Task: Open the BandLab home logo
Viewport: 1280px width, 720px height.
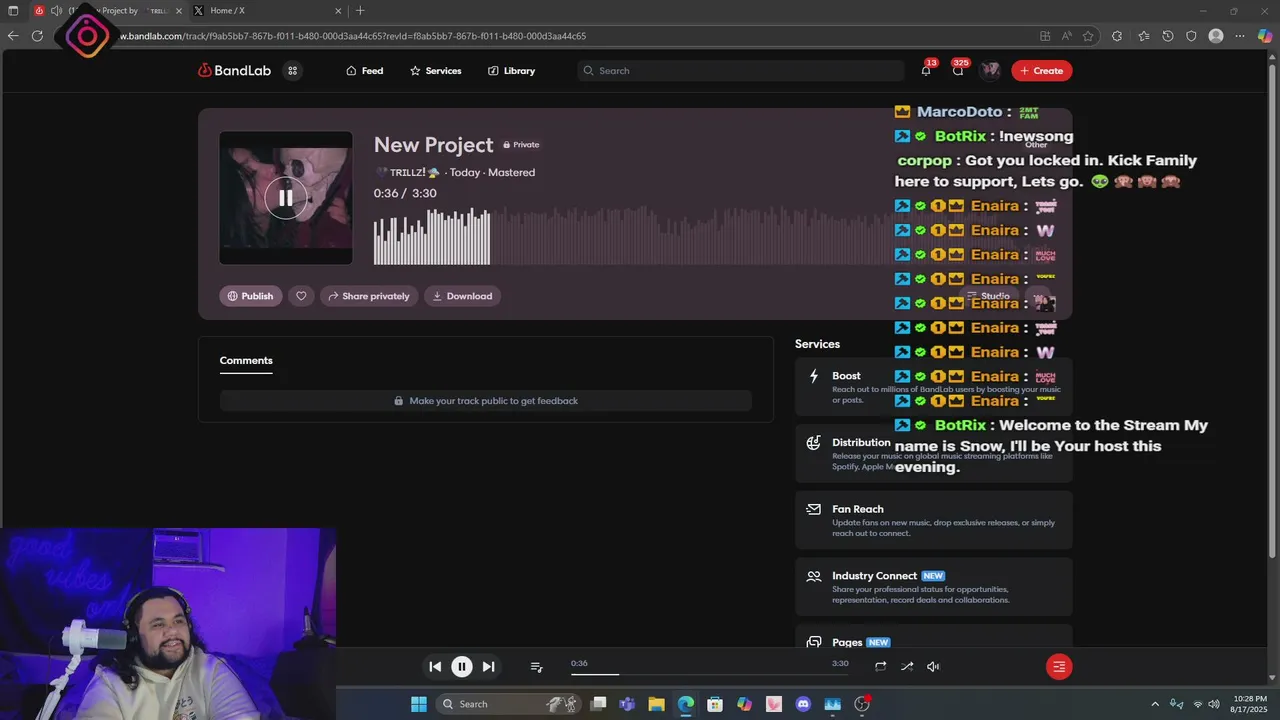Action: [234, 71]
